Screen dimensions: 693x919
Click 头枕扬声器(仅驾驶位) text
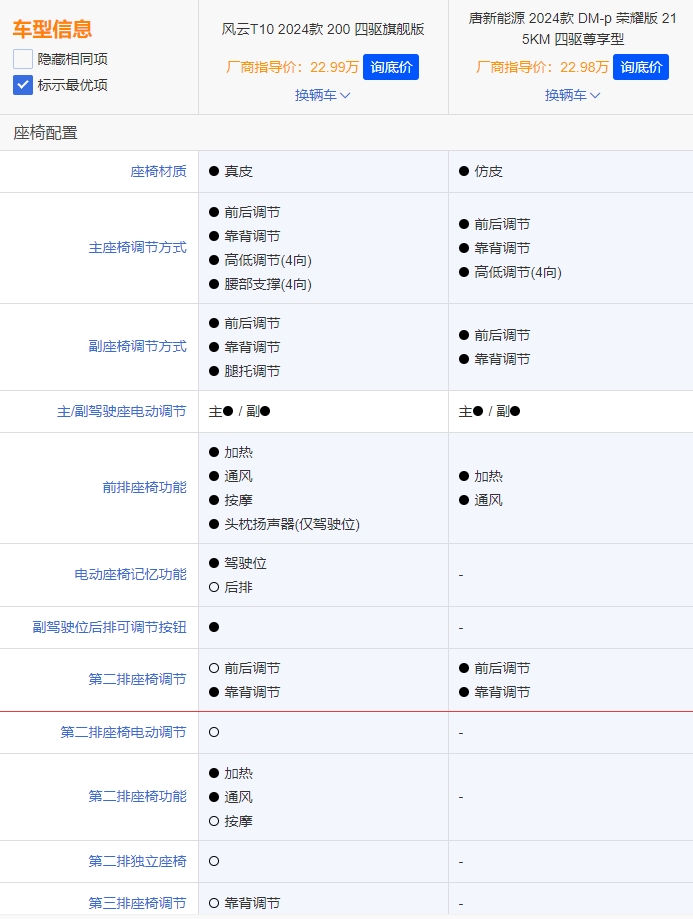tap(292, 524)
